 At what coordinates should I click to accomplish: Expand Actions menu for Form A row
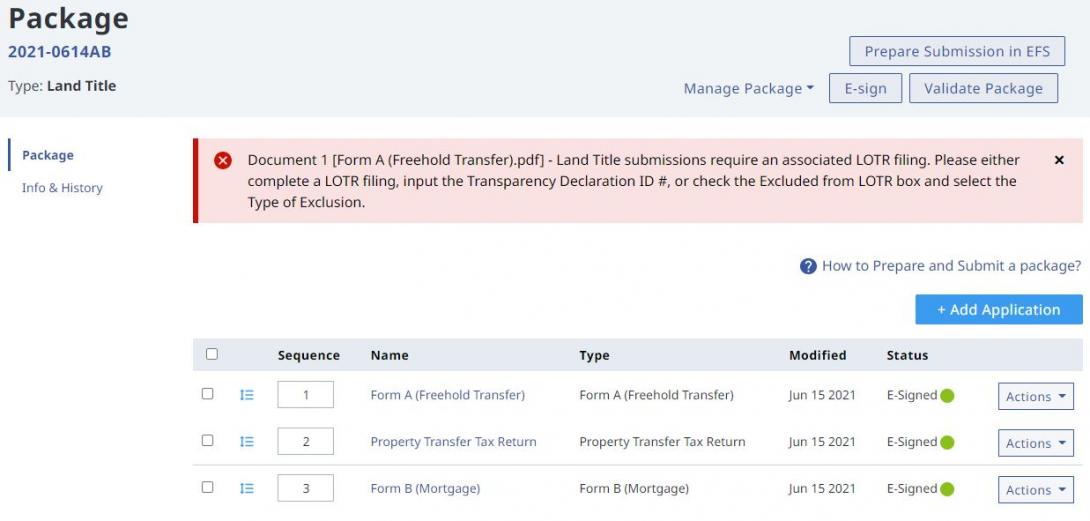(1036, 396)
